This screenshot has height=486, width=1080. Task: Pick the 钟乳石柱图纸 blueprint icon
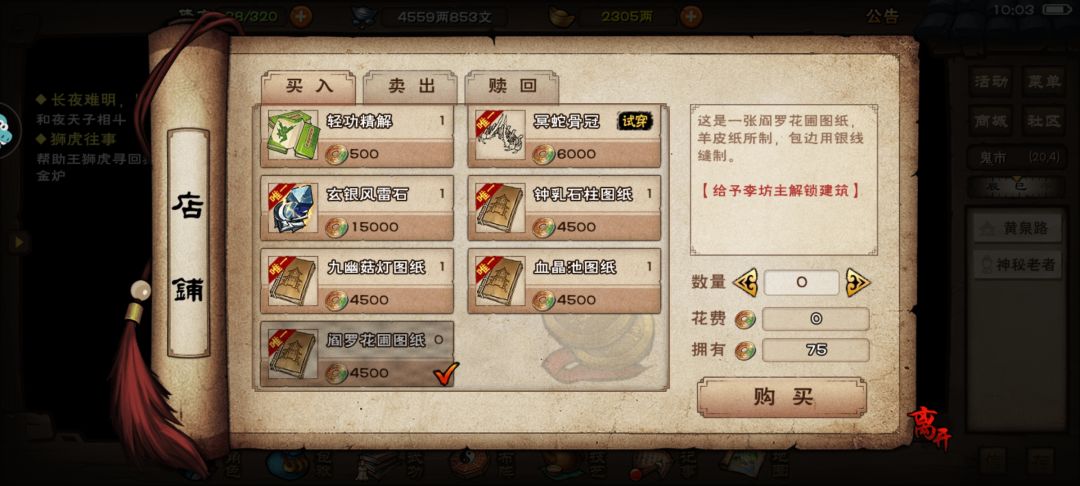pos(500,208)
